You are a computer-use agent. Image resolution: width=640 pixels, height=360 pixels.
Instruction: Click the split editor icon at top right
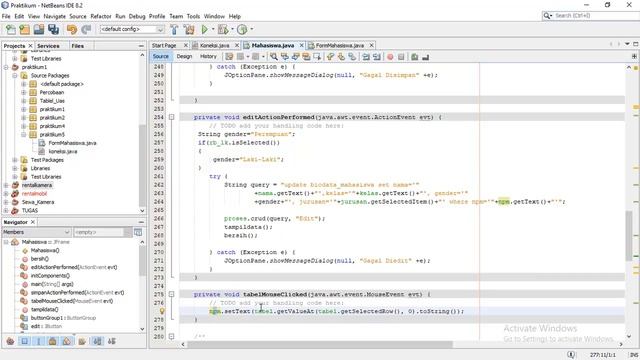click(x=634, y=56)
